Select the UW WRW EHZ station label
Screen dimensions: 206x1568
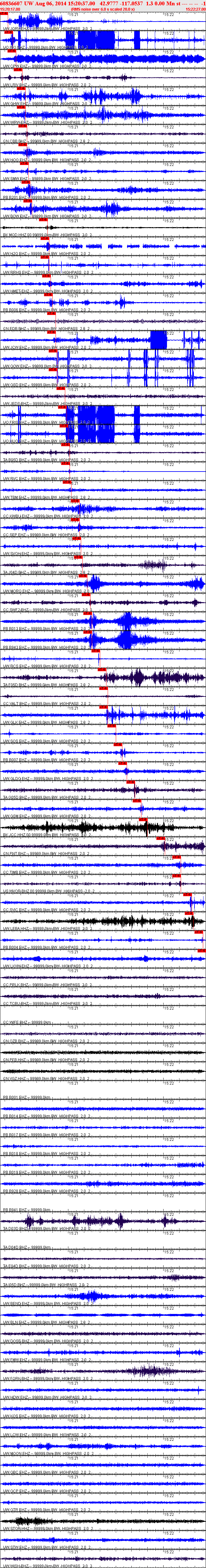point(47,122)
